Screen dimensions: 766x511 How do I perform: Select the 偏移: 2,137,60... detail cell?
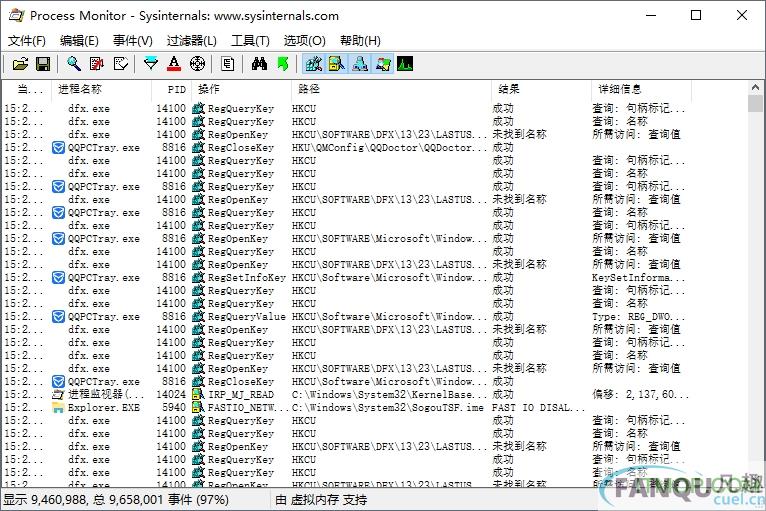pyautogui.click(x=640, y=395)
